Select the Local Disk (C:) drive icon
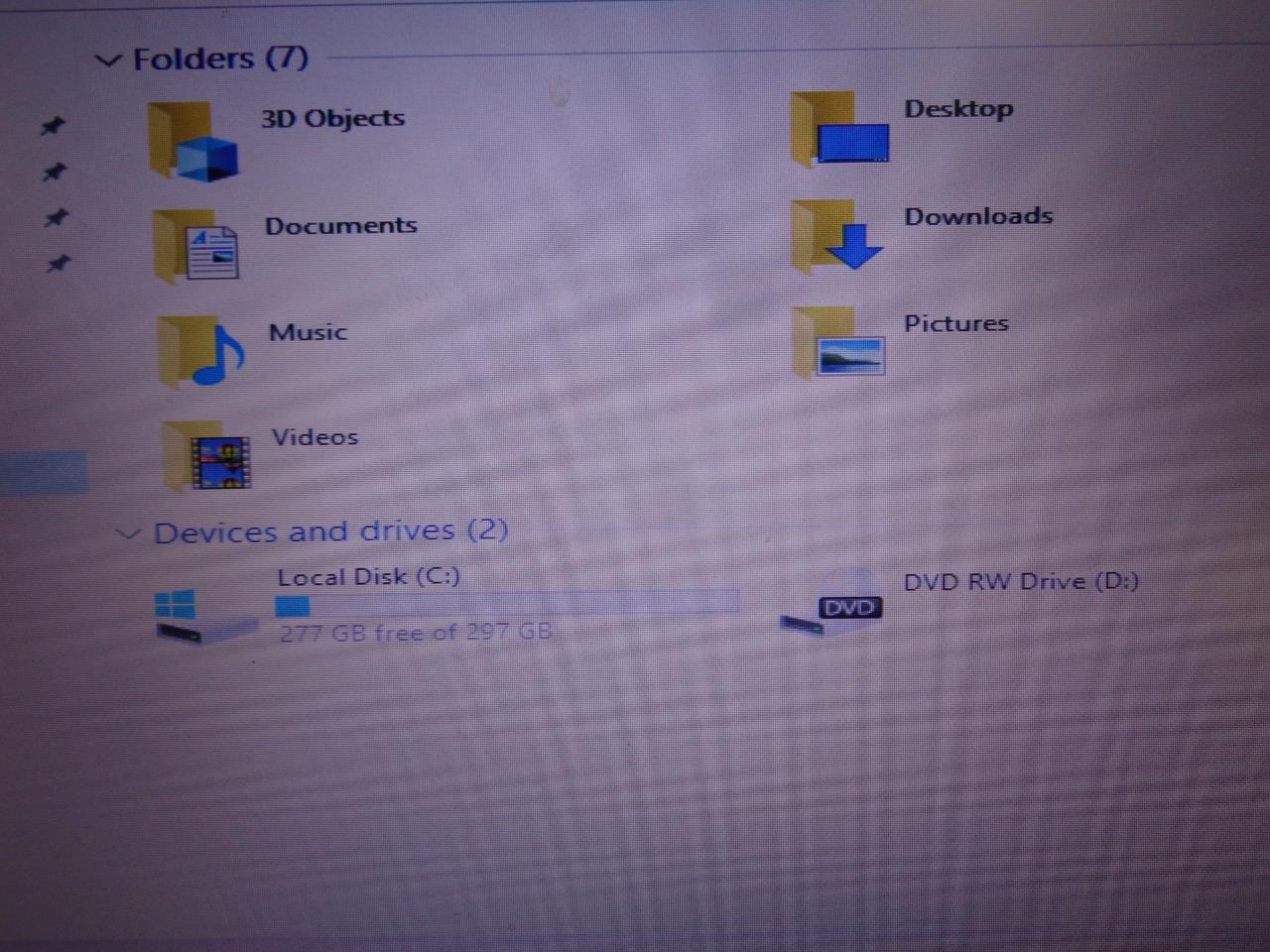The image size is (1270, 952). pos(204,615)
